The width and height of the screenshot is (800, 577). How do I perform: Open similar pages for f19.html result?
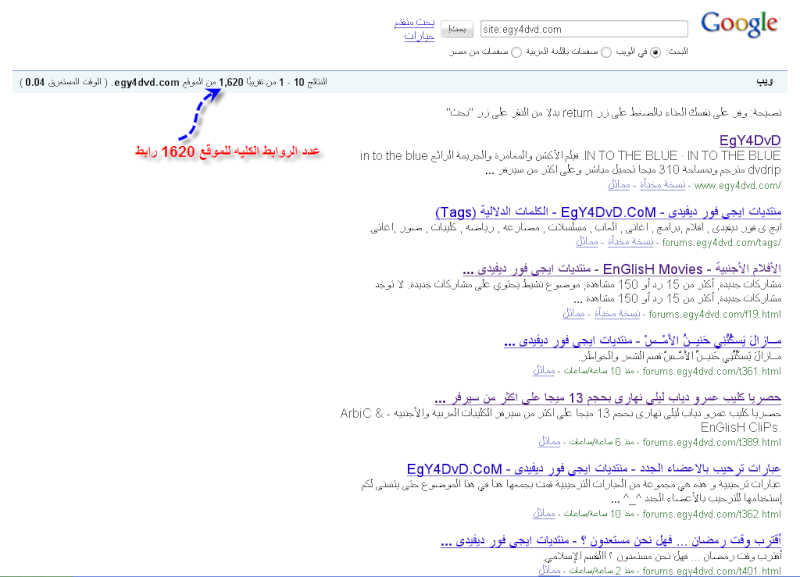pos(573,314)
